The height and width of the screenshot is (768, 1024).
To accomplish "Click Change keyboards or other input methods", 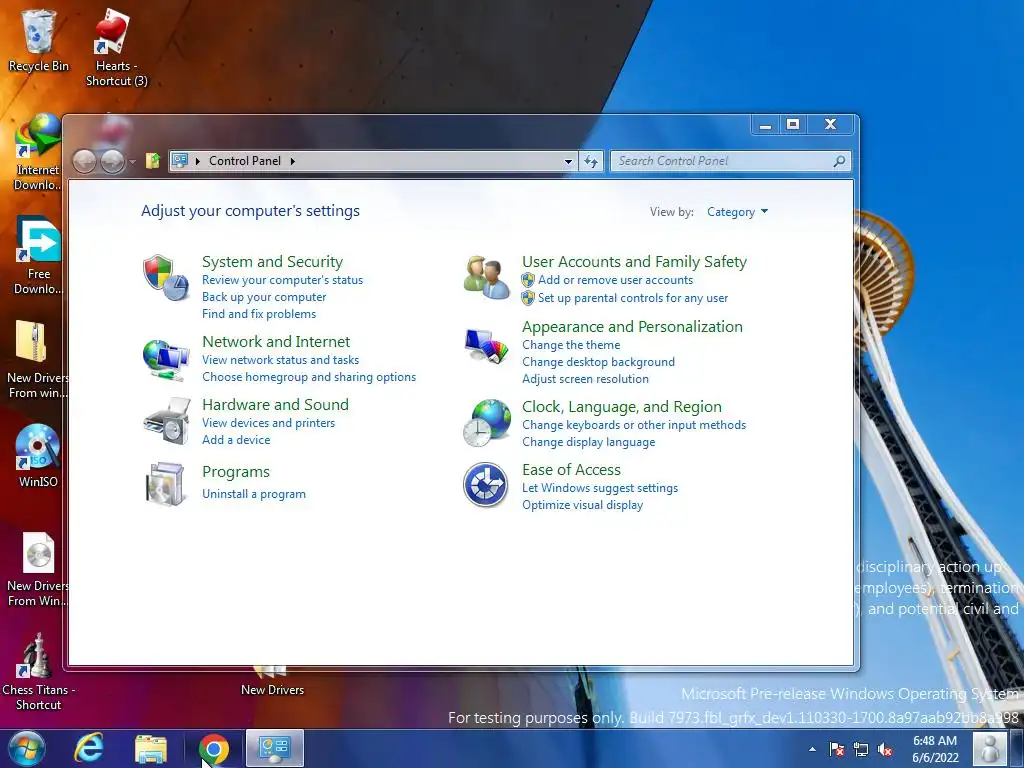I will 634,425.
